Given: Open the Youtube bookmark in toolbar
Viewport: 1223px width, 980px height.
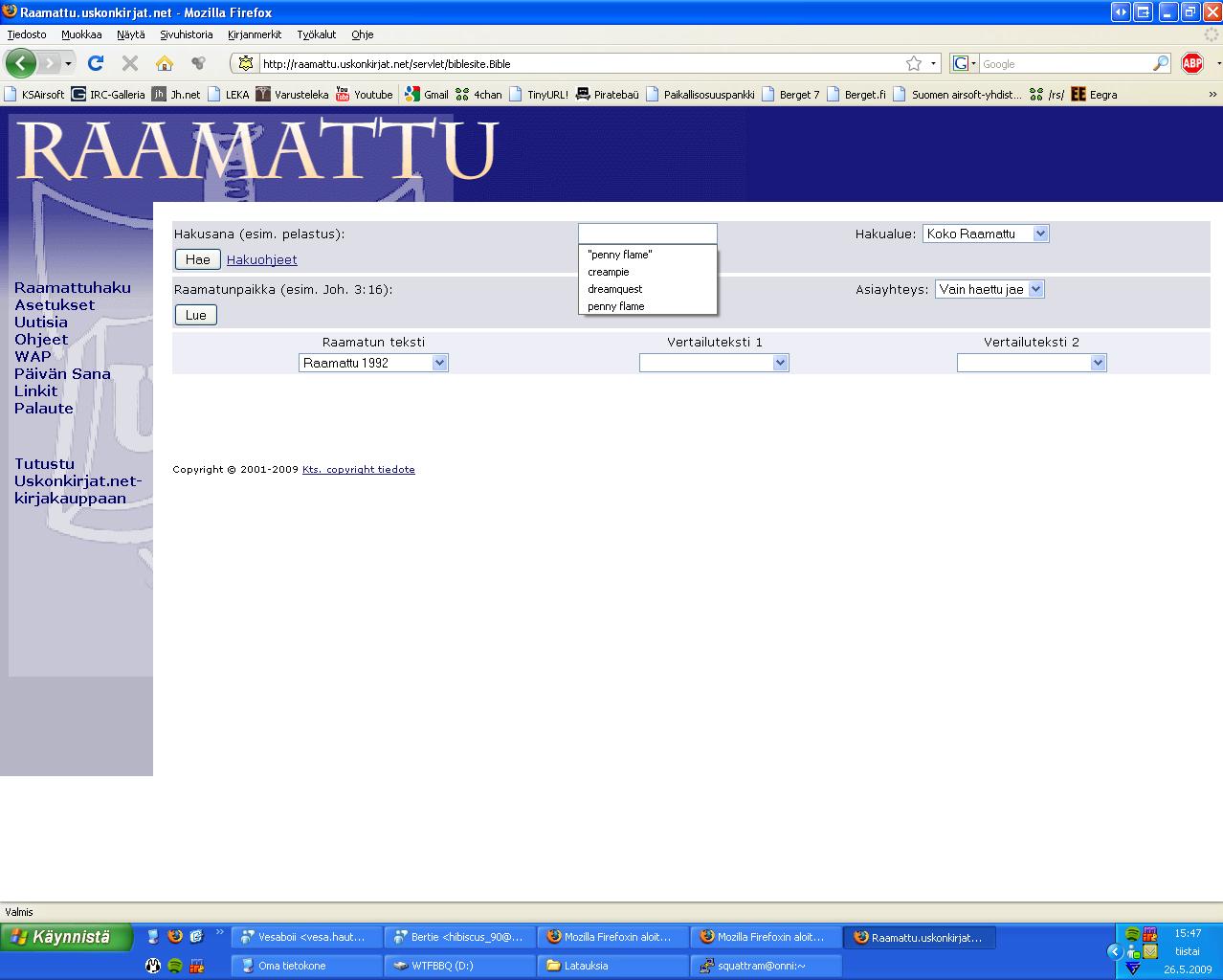Looking at the screenshot, I should pos(364,95).
